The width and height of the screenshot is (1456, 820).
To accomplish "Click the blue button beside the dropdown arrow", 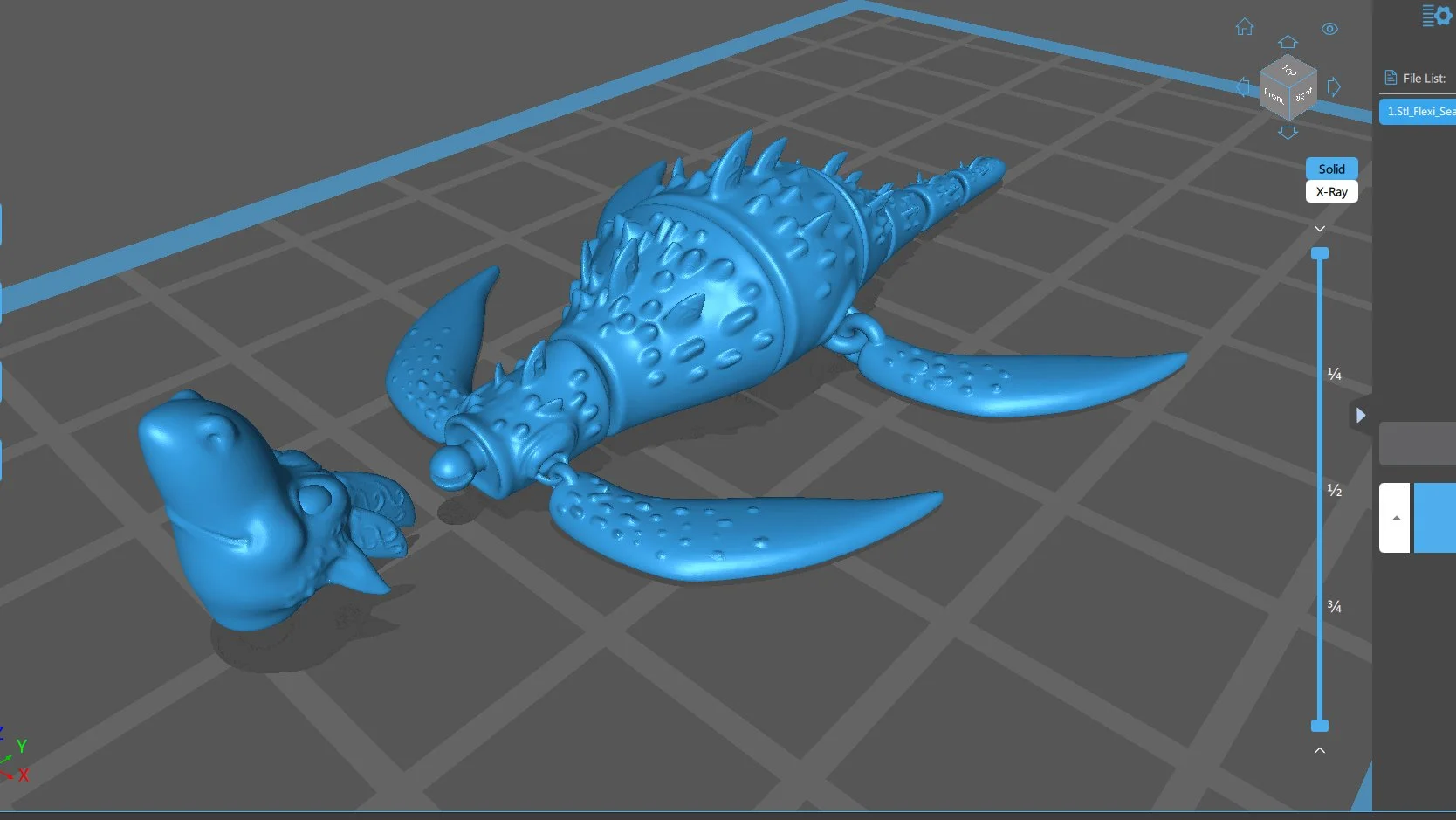I will (1435, 518).
